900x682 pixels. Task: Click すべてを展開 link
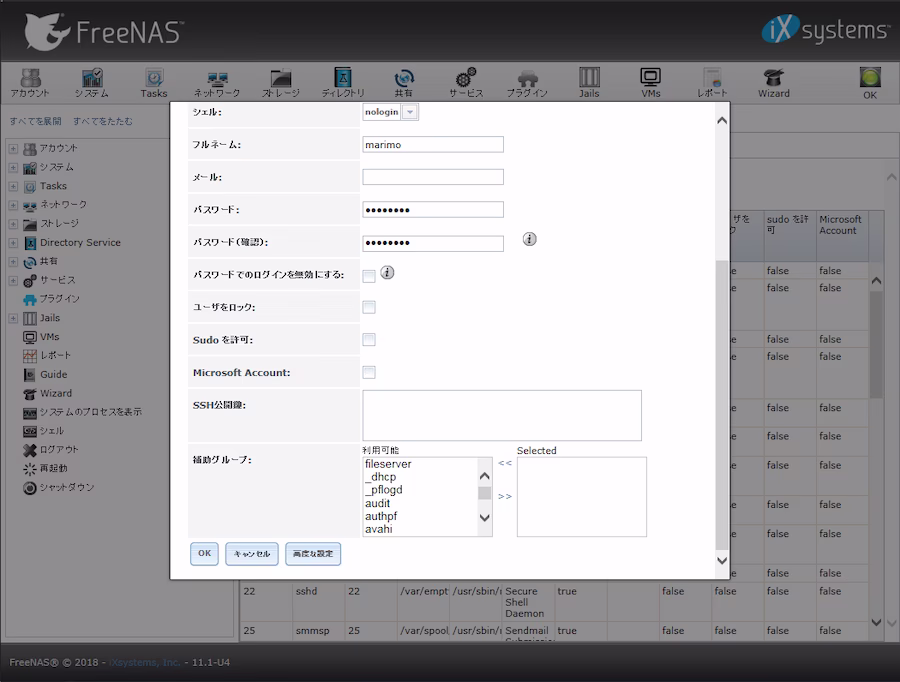coord(36,121)
